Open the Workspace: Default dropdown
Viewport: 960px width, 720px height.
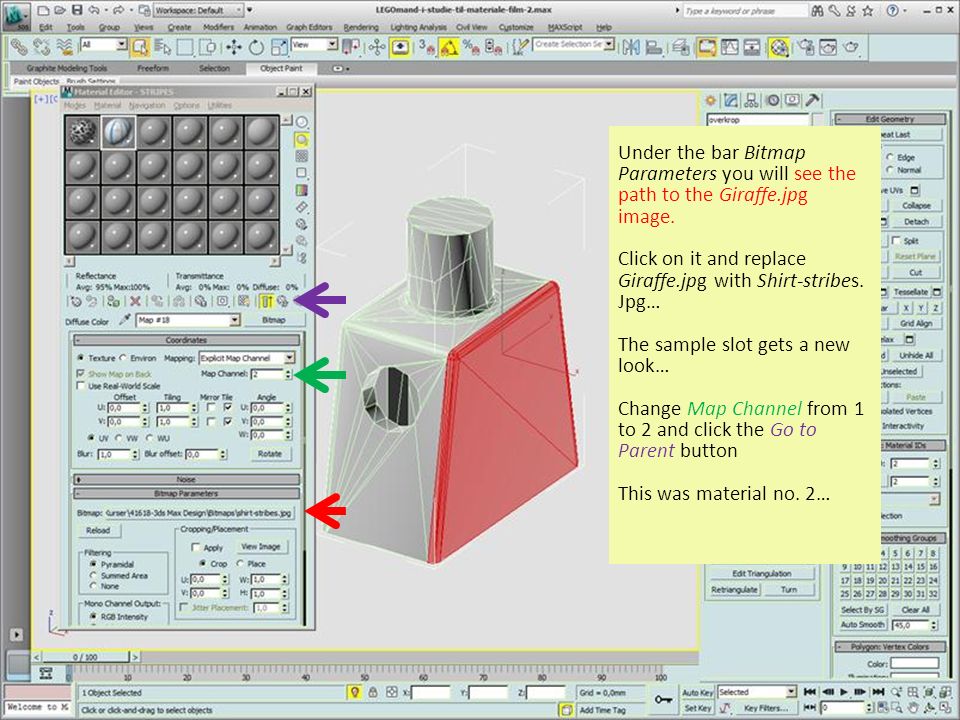pos(198,10)
